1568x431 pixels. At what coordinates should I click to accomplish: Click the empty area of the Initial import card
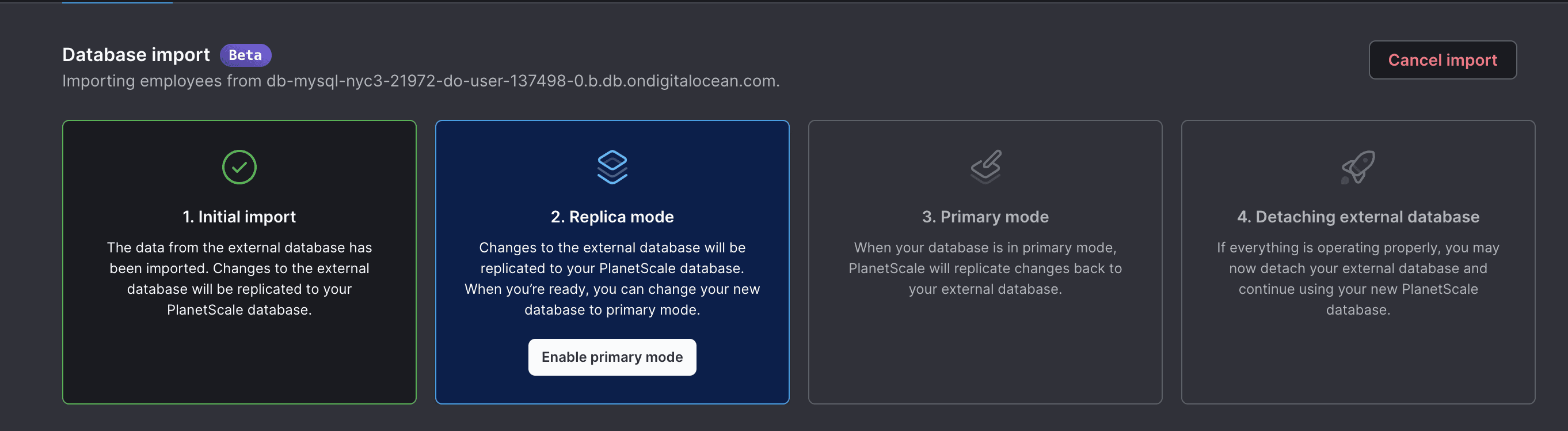[x=239, y=363]
